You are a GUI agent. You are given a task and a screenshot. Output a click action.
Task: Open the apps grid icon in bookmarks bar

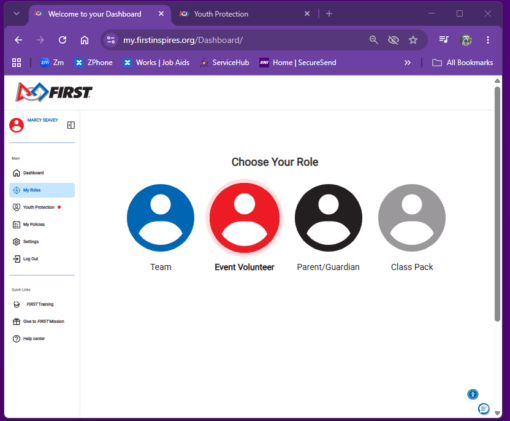tap(16, 62)
